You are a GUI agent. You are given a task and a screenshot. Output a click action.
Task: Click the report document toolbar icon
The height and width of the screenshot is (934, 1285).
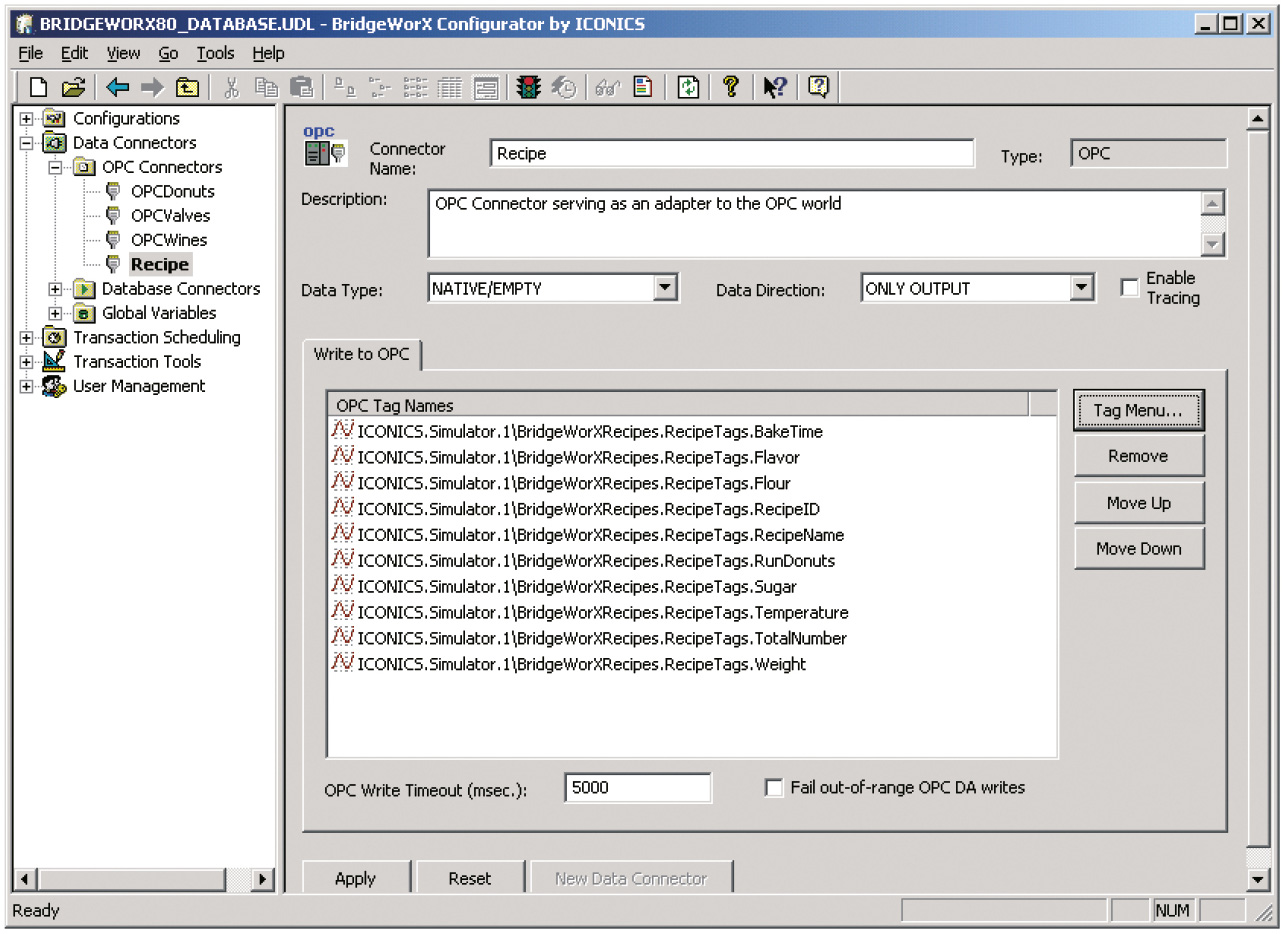pos(643,87)
